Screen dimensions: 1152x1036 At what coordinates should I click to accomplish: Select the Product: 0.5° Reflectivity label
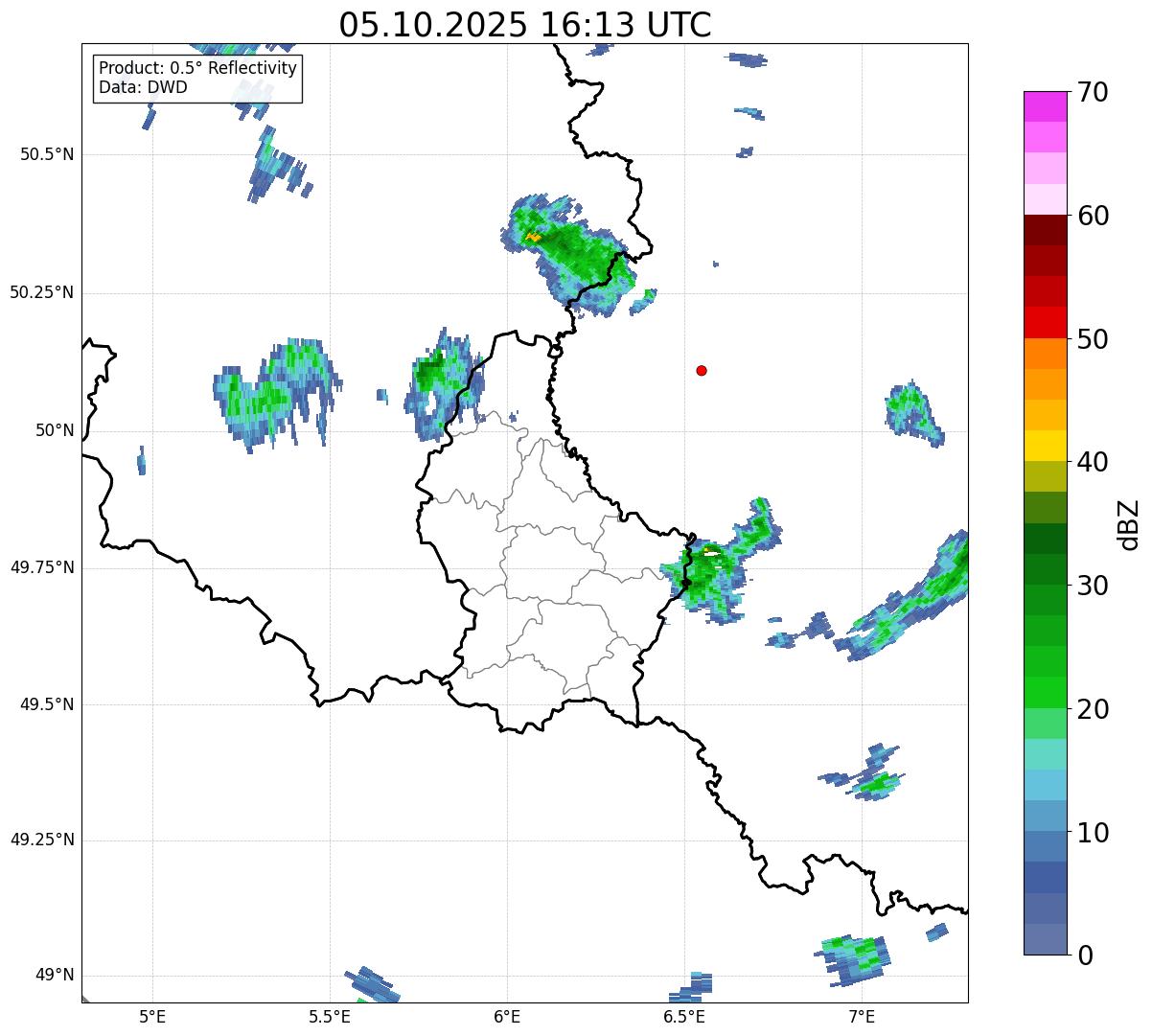[197, 68]
